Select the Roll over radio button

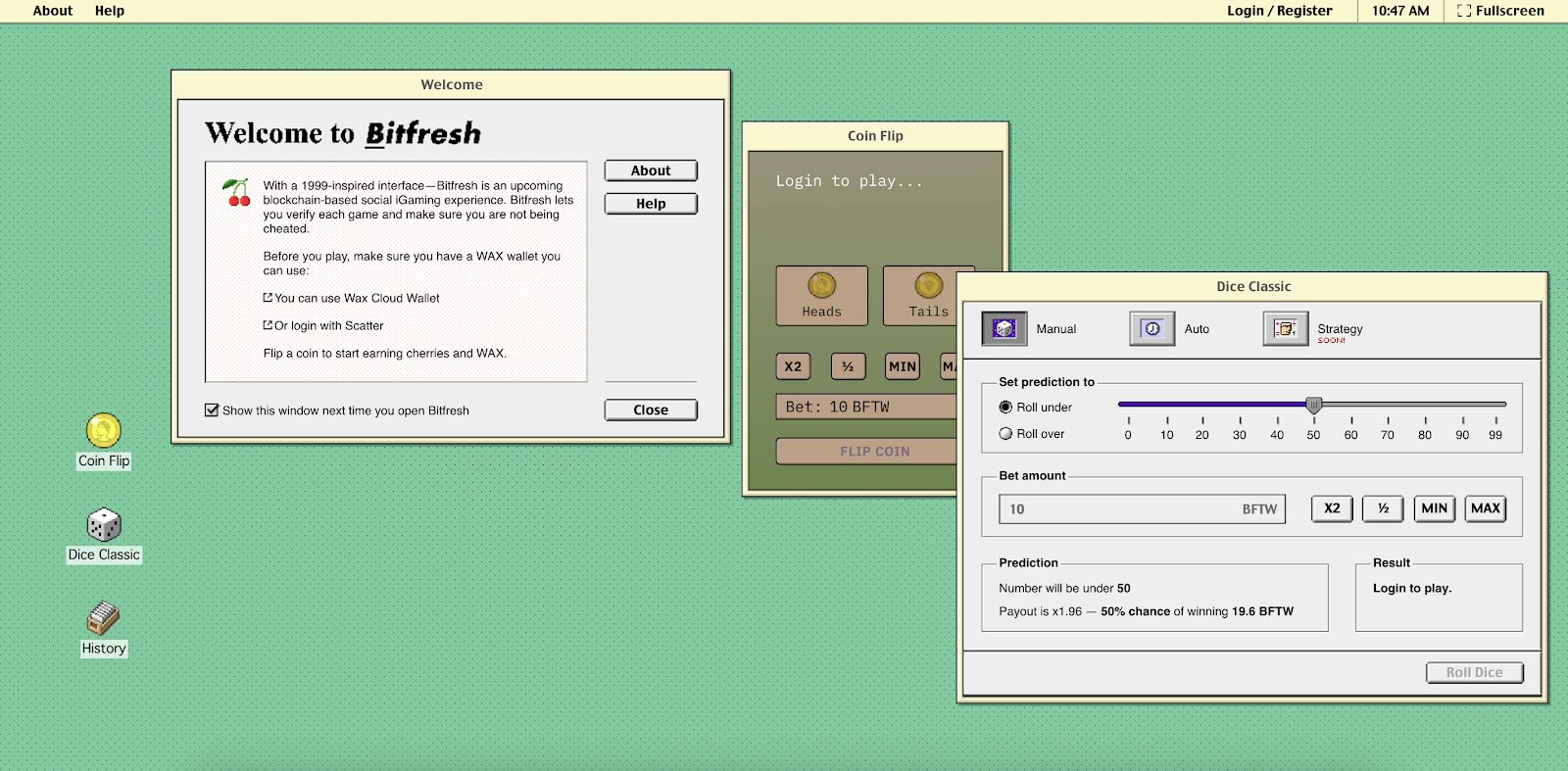point(1005,433)
